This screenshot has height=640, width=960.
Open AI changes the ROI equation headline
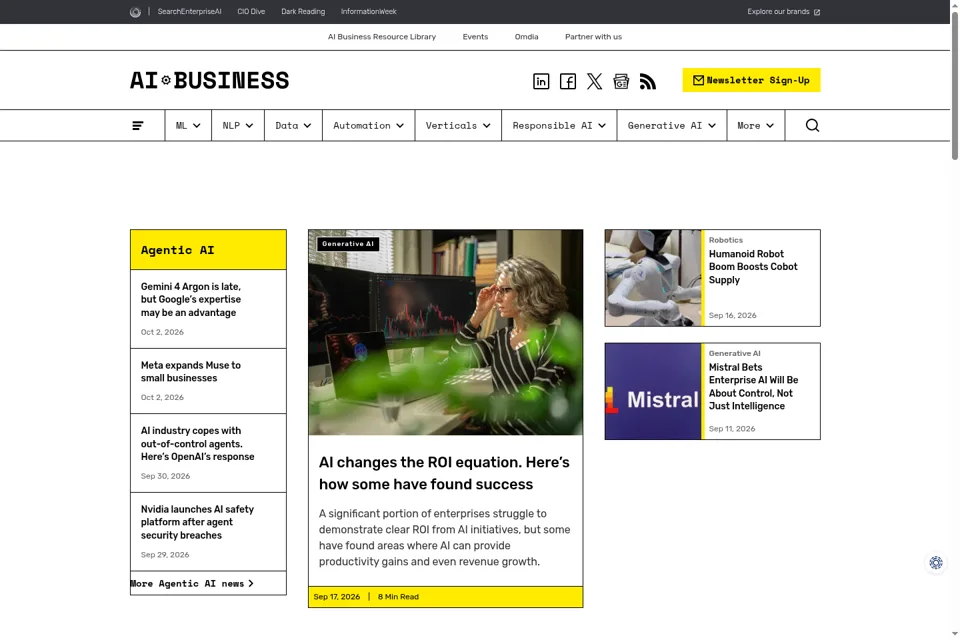coord(444,473)
